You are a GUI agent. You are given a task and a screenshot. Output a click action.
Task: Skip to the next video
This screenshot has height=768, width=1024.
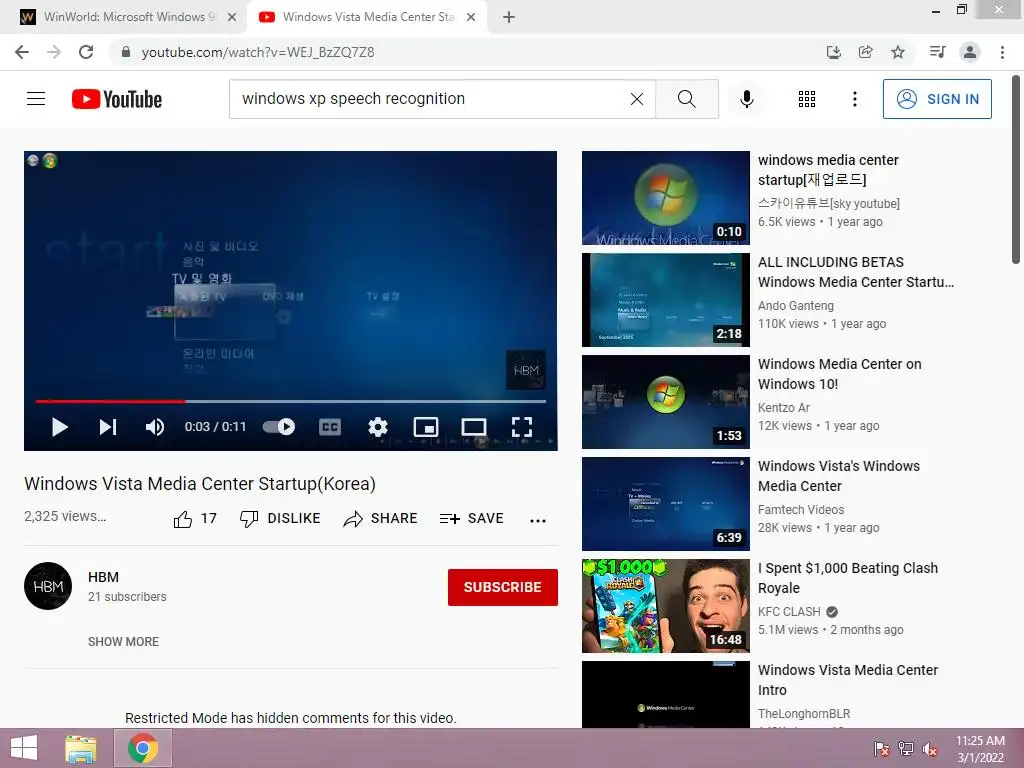[x=108, y=427]
